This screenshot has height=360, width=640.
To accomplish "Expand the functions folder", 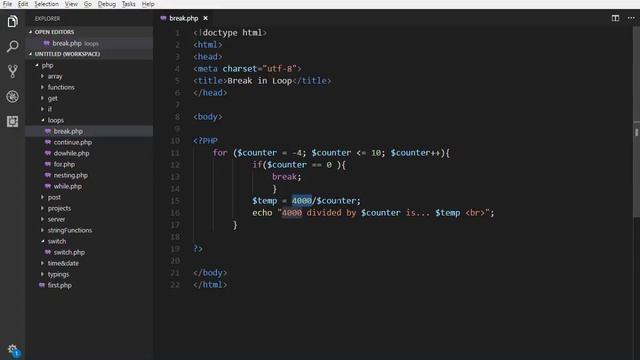I will tap(42, 87).
